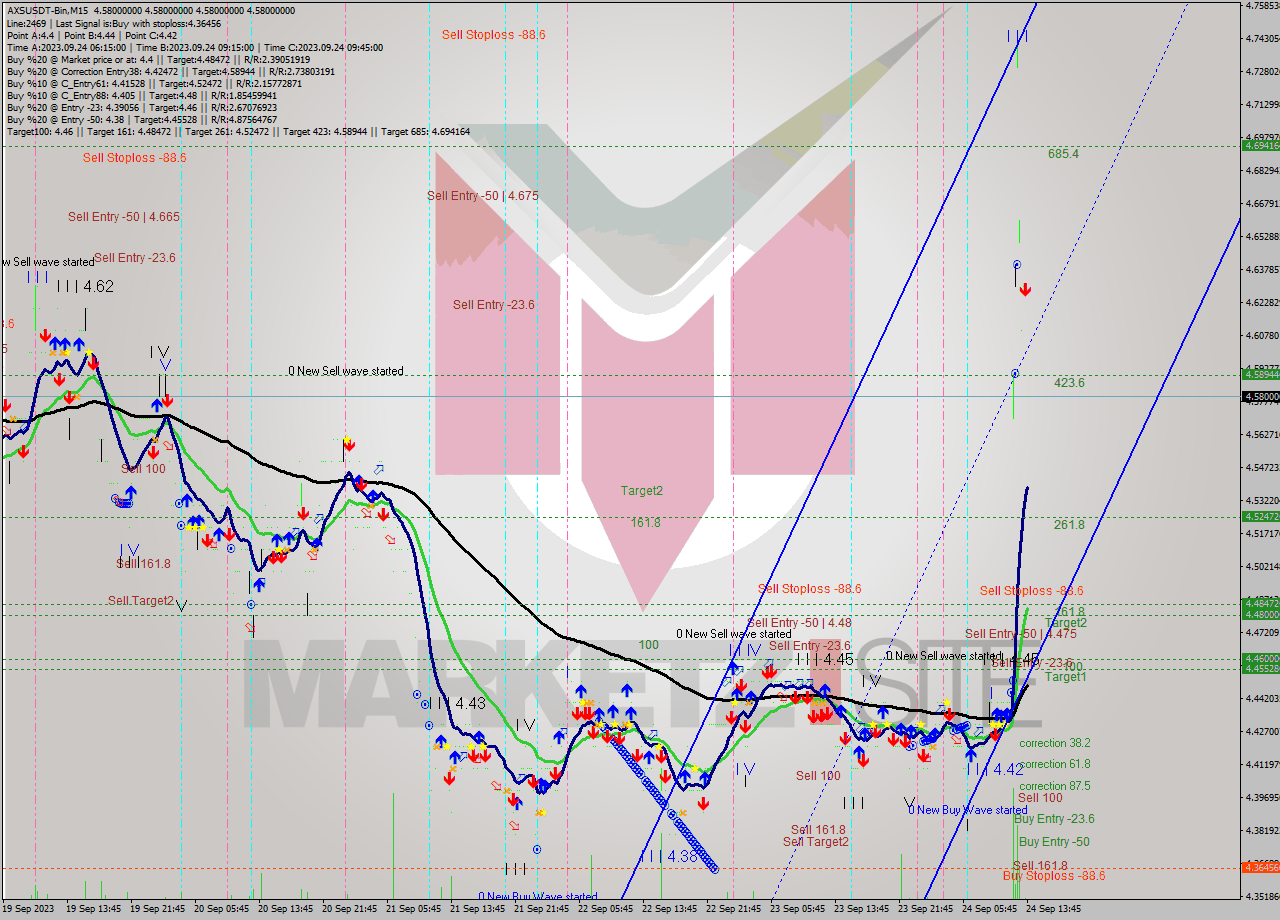The height and width of the screenshot is (920, 1280).
Task: Click the 'correction 38.2' label
Action: coord(1055,743)
